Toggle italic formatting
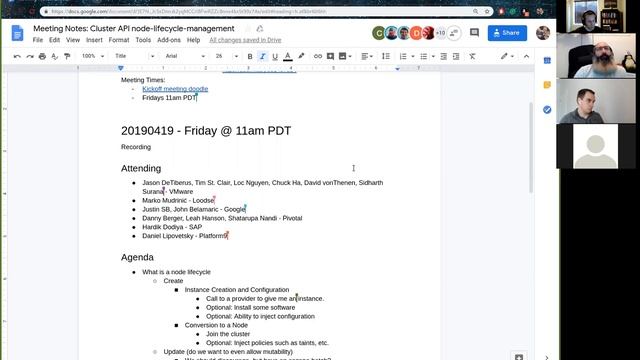 pyautogui.click(x=262, y=56)
